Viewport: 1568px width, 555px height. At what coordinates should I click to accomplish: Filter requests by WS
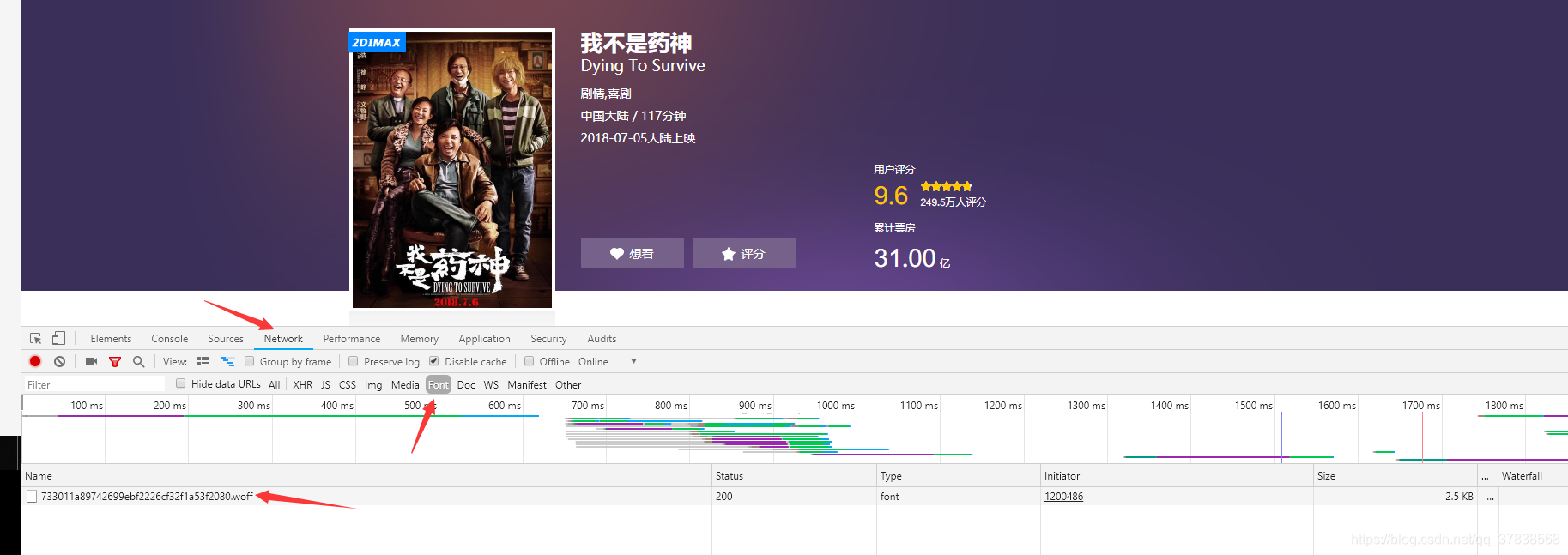[491, 385]
